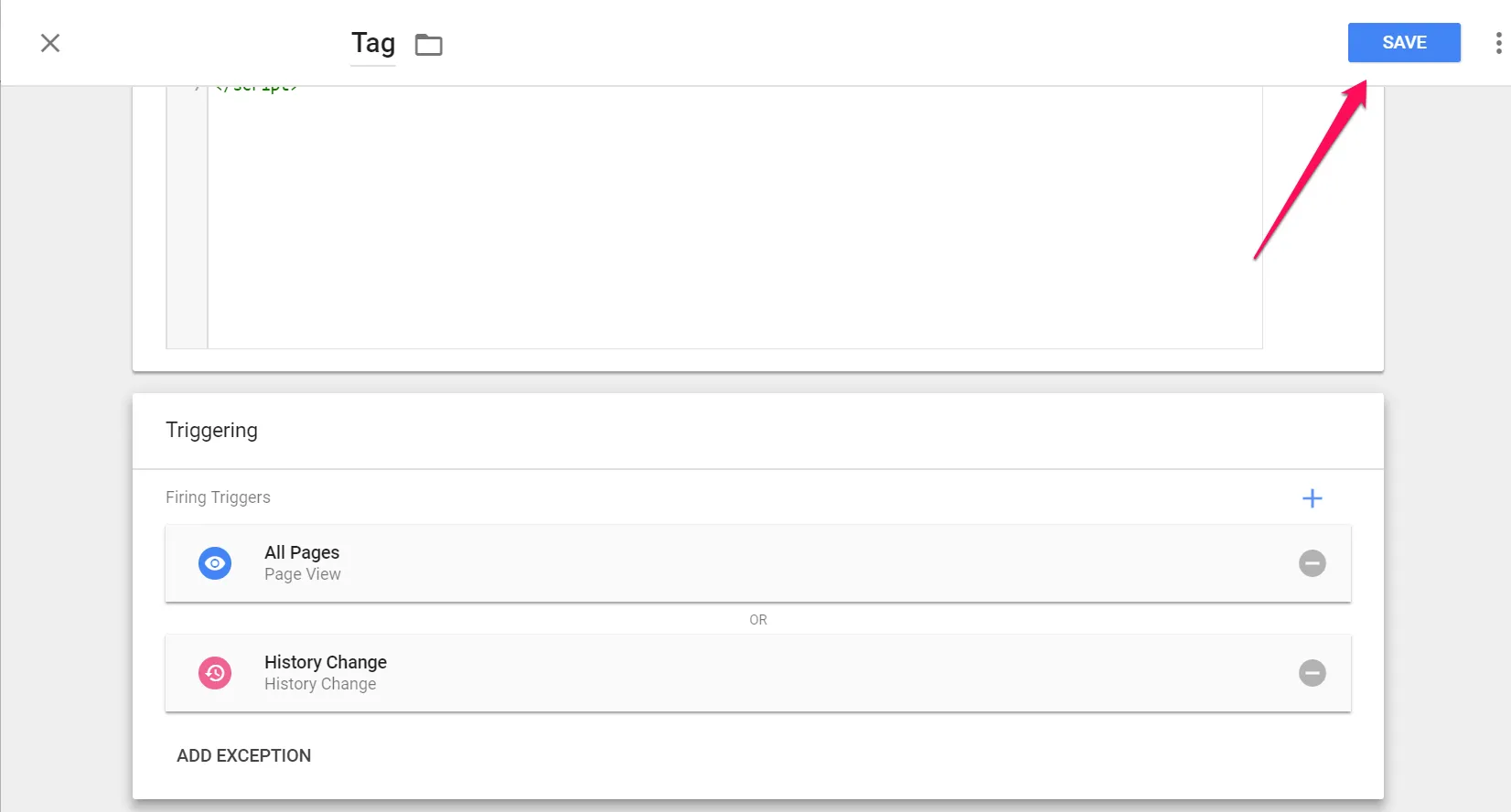Remove the History Change trigger
Image resolution: width=1511 pixels, height=812 pixels.
click(x=1312, y=673)
